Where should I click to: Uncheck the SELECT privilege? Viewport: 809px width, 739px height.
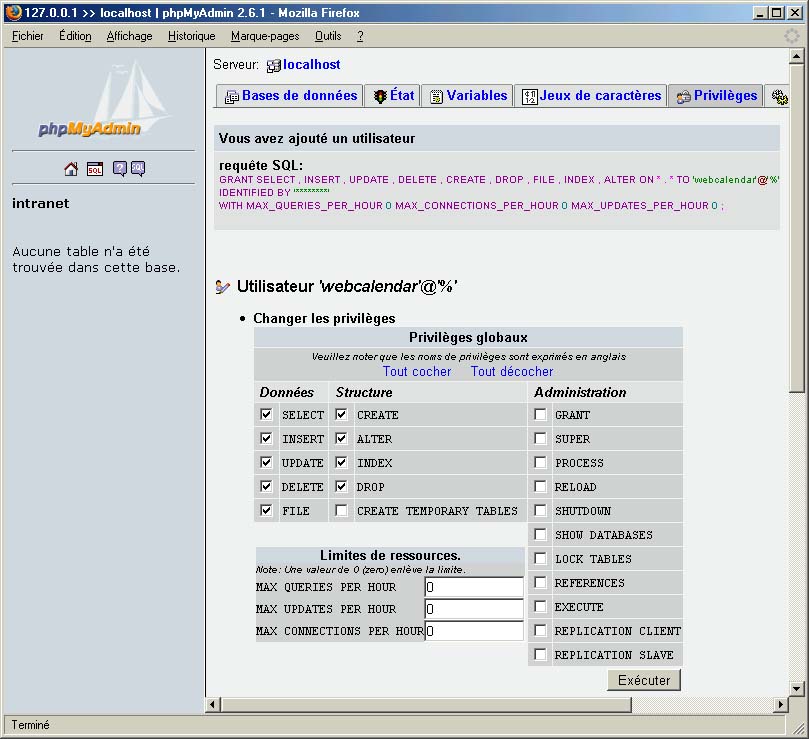pyautogui.click(x=266, y=414)
